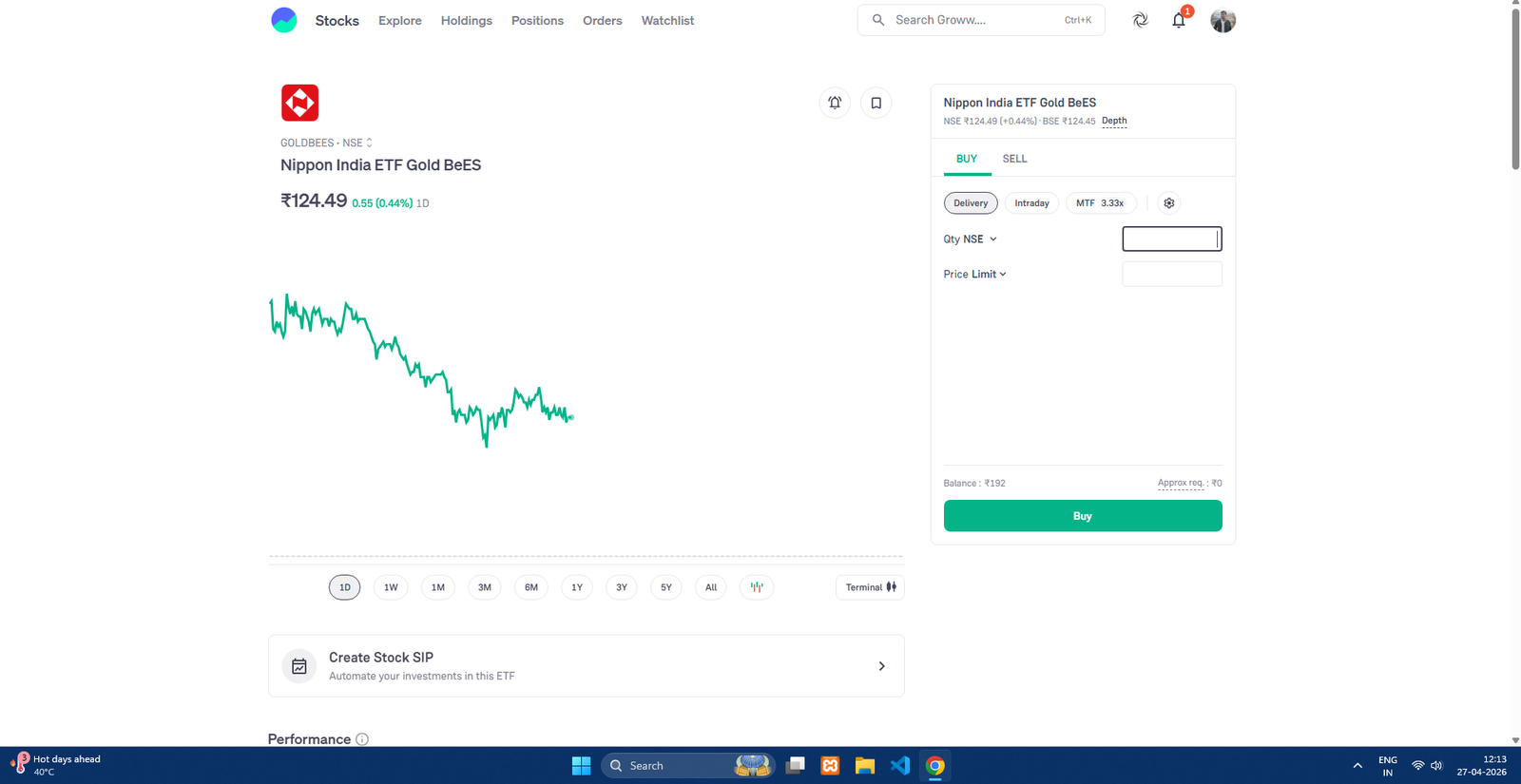Click the Groww logo icon
This screenshot has height=784, width=1521.
point(283,20)
